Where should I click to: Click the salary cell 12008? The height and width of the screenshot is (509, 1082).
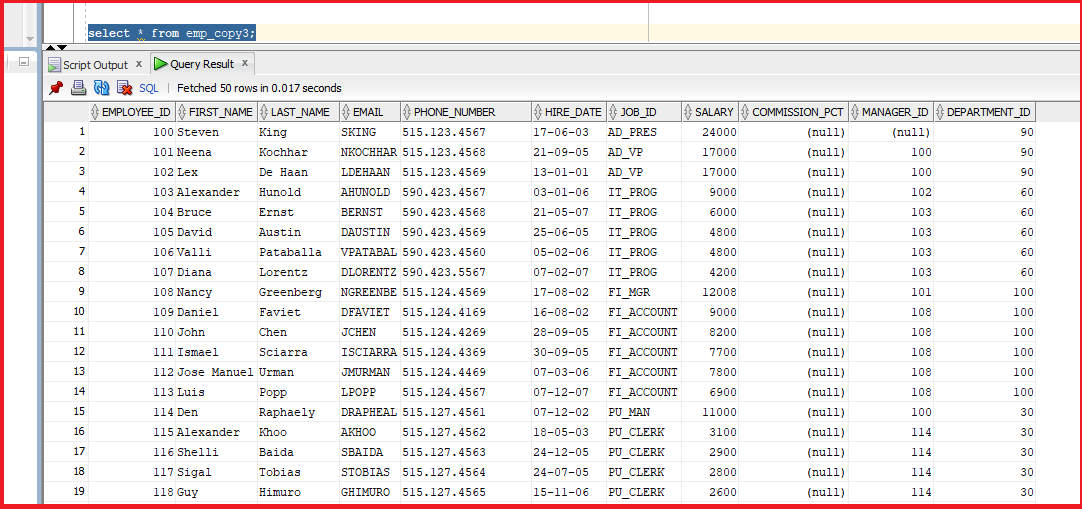point(709,292)
